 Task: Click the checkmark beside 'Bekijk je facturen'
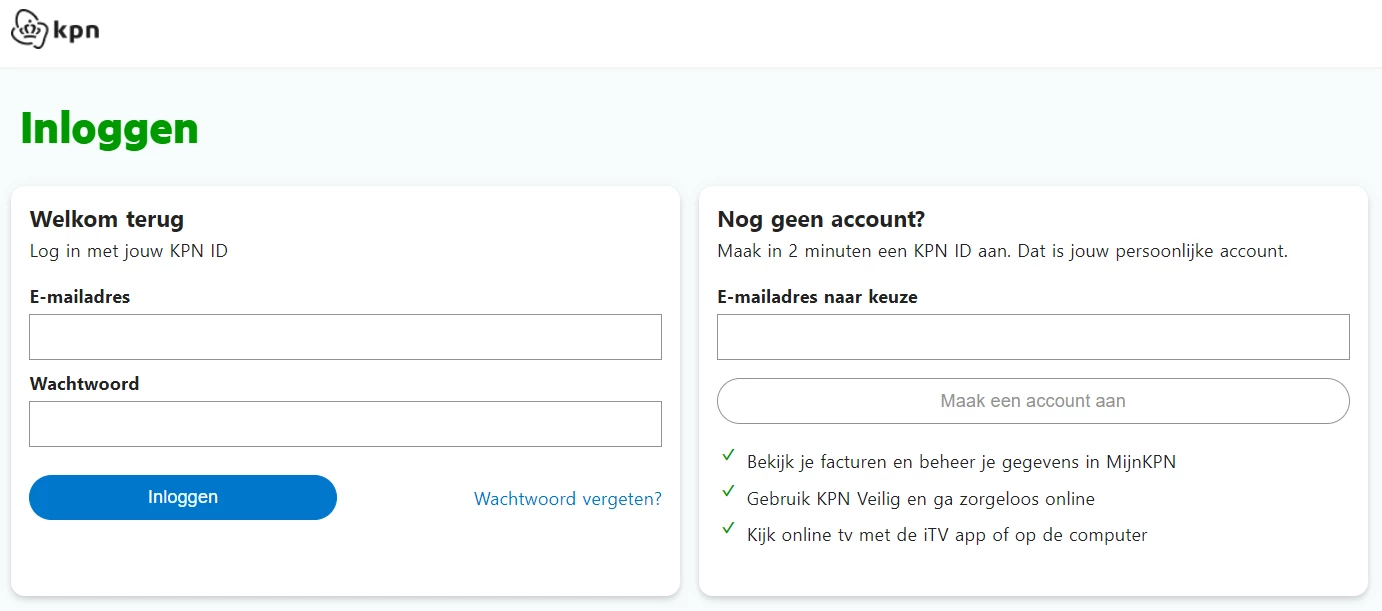pyautogui.click(x=728, y=456)
